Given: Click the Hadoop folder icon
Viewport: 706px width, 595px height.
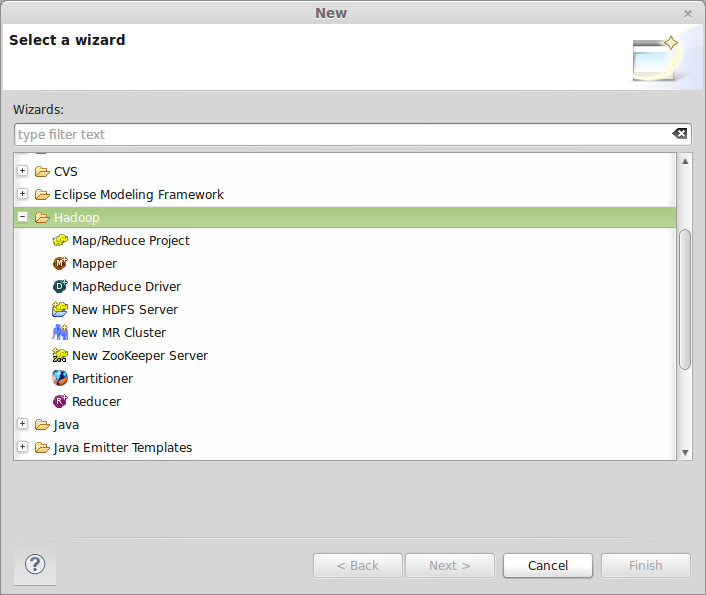Looking at the screenshot, I should coord(42,218).
